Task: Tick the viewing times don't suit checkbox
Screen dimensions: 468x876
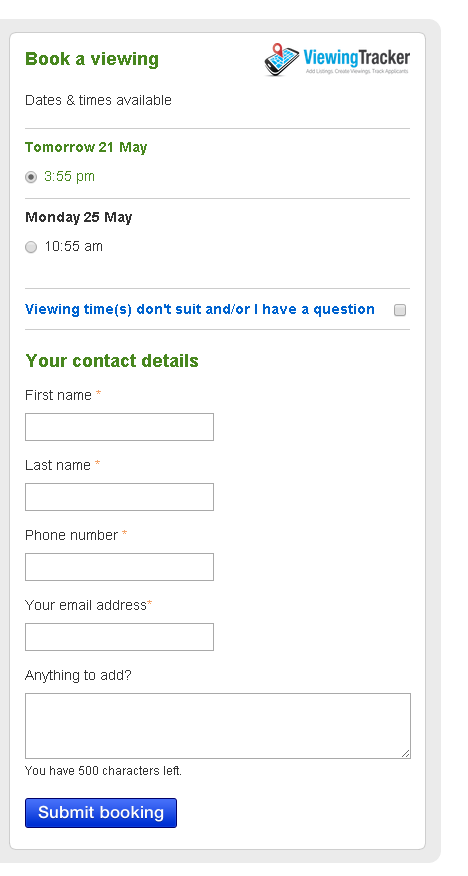Action: [400, 310]
